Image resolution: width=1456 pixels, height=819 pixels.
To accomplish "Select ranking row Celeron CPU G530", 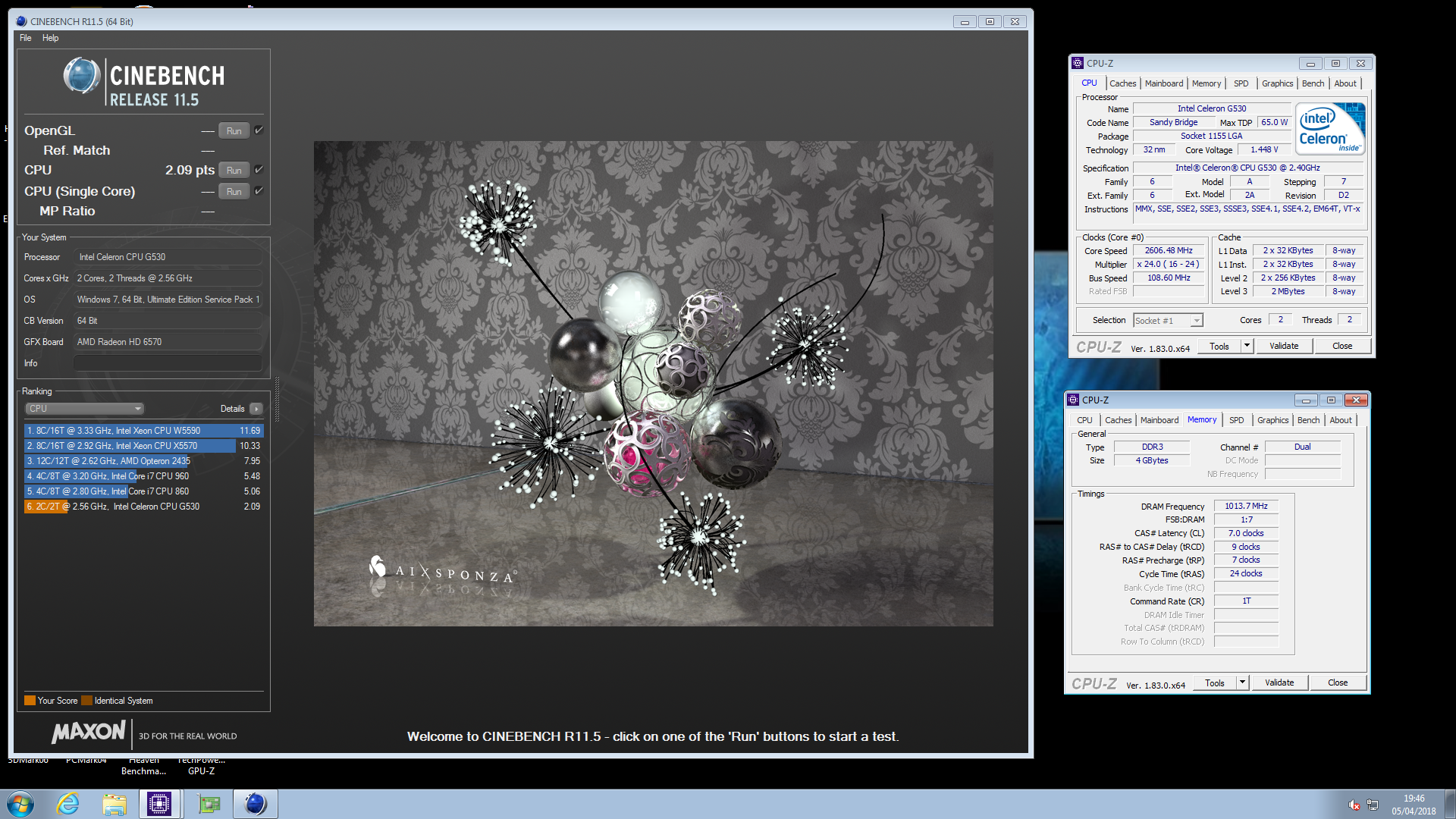I will [x=143, y=507].
